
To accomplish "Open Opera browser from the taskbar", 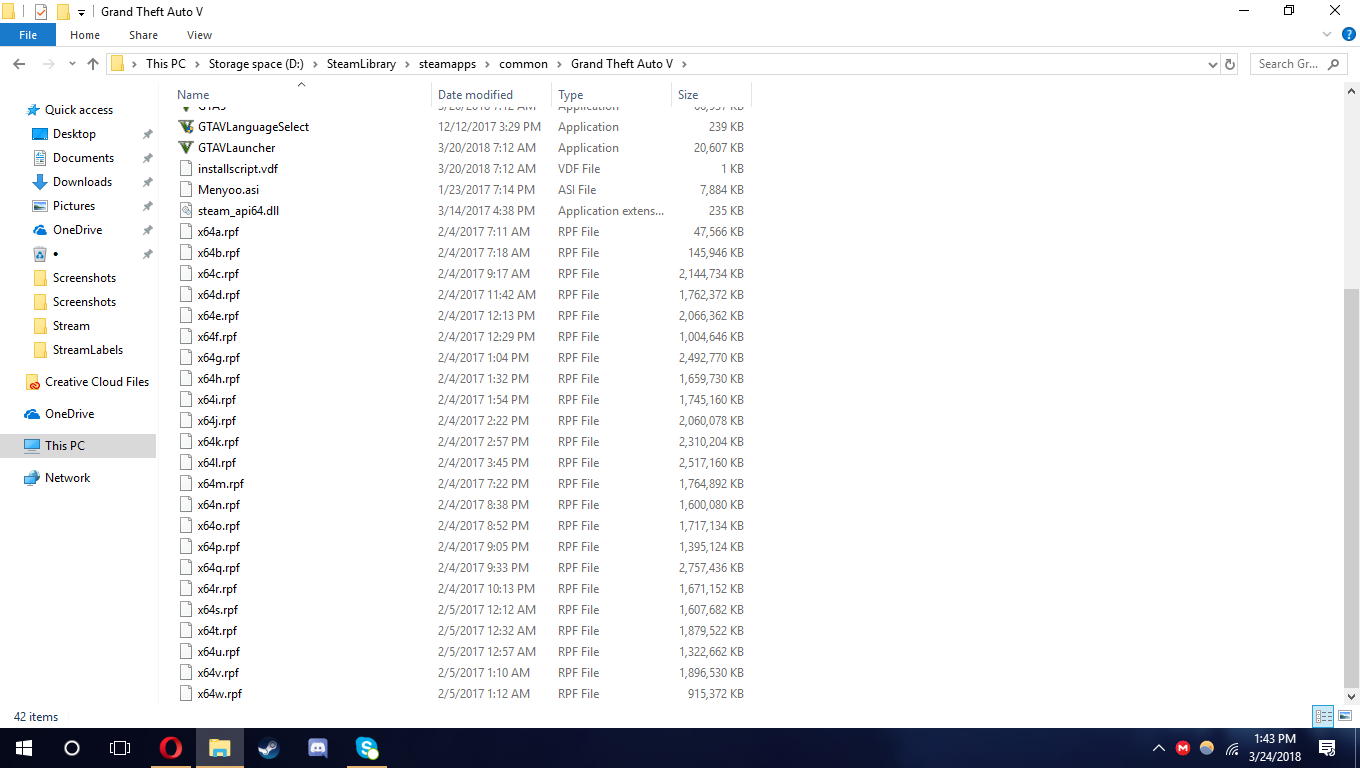I will 171,748.
